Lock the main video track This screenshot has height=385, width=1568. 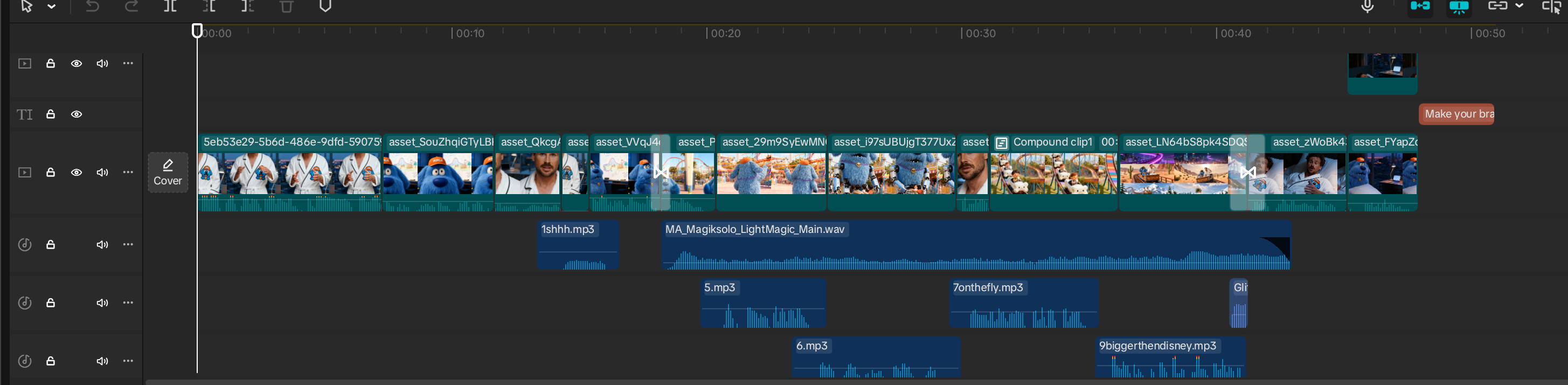51,173
